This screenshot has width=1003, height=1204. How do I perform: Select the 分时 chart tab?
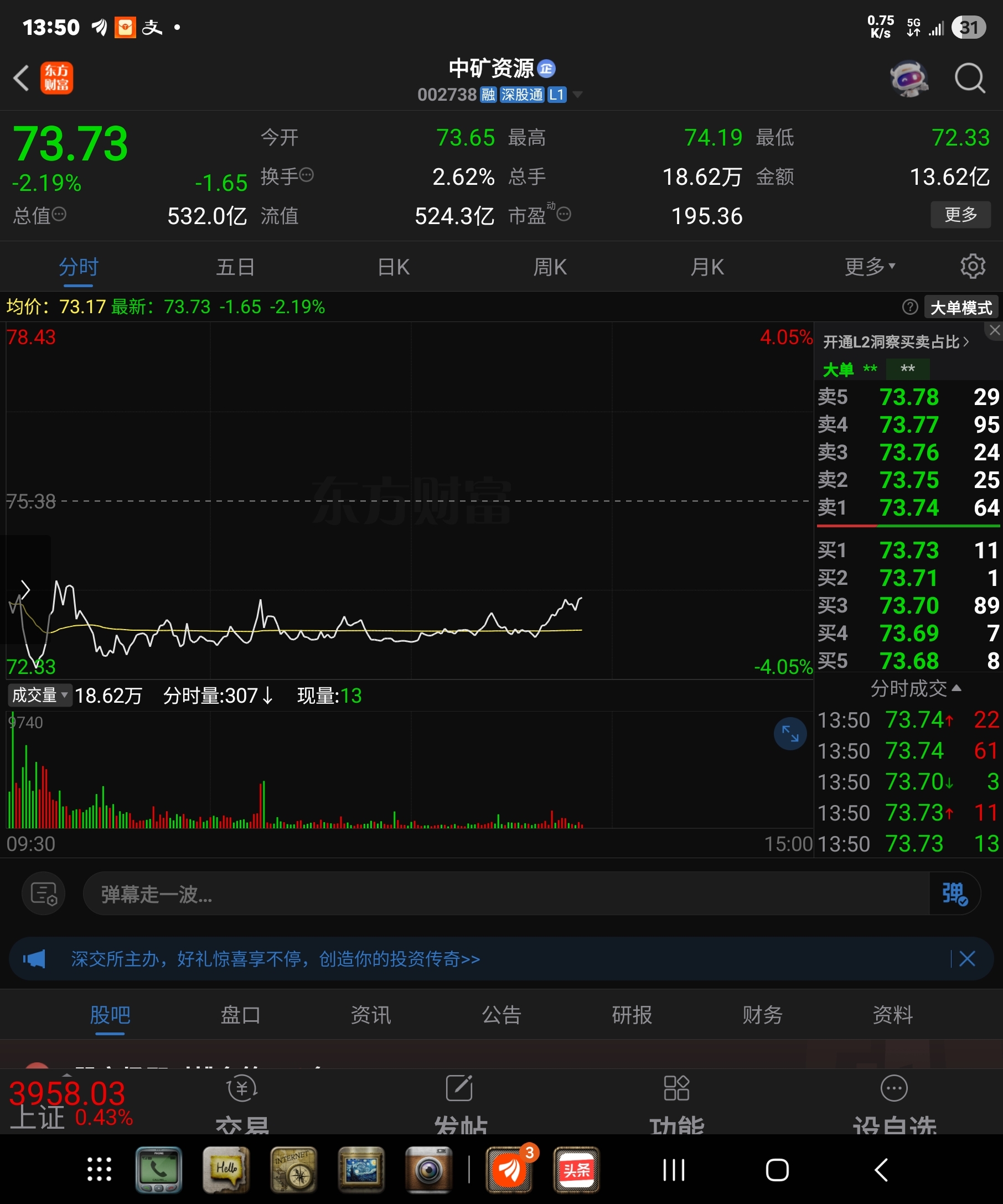pyautogui.click(x=79, y=267)
